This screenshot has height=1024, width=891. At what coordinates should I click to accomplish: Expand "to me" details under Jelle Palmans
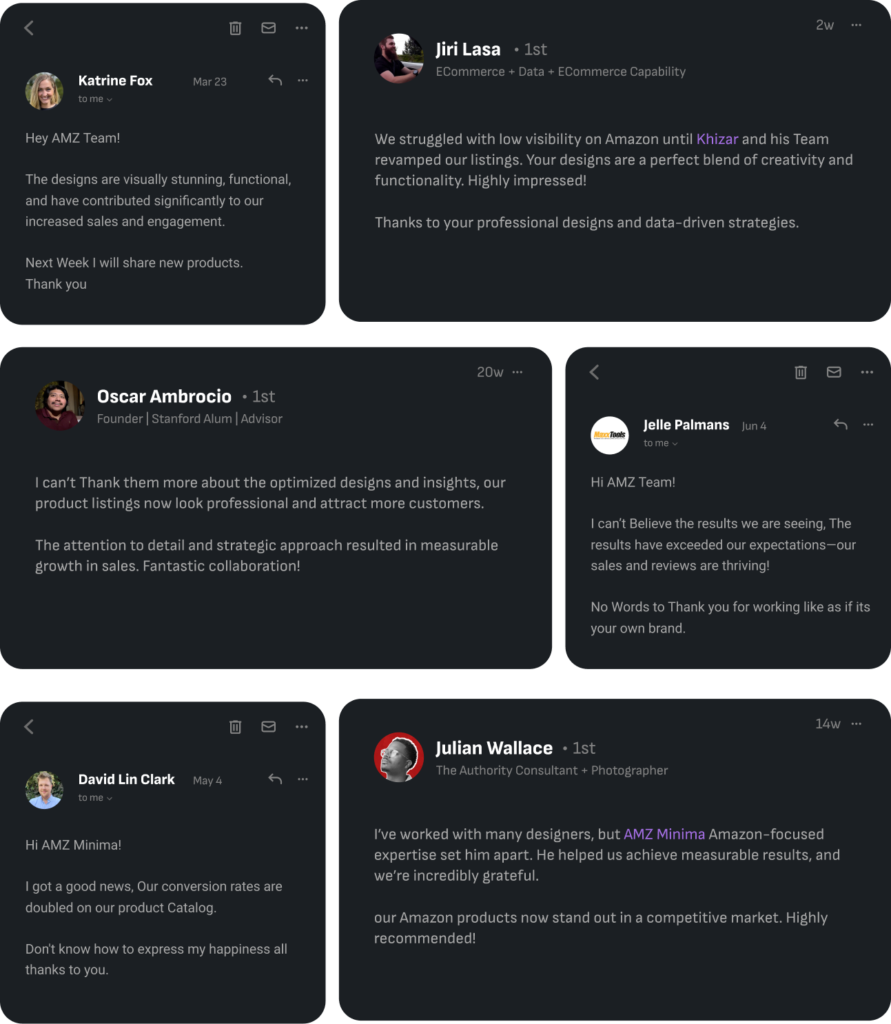click(661, 443)
